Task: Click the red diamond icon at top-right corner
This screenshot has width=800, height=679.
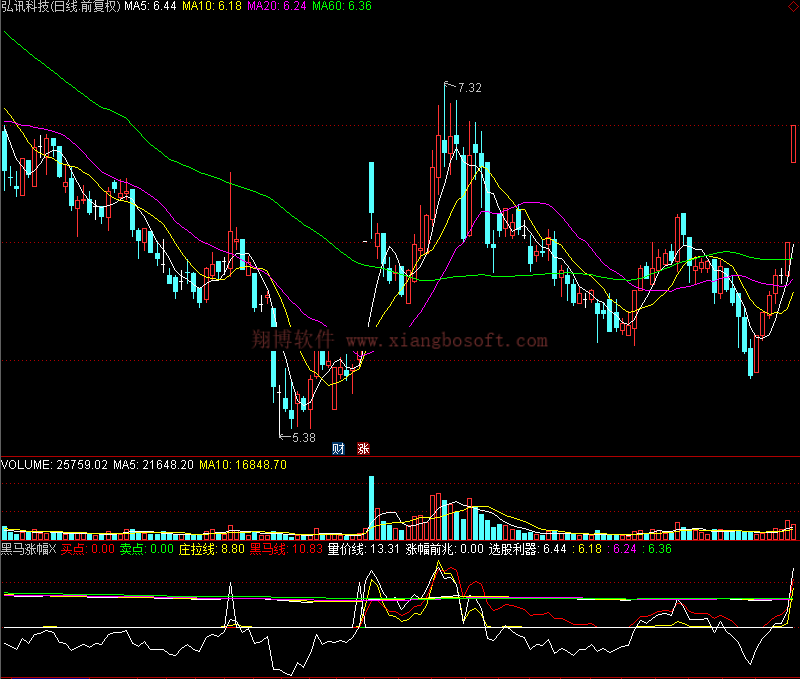Action: 792,7
